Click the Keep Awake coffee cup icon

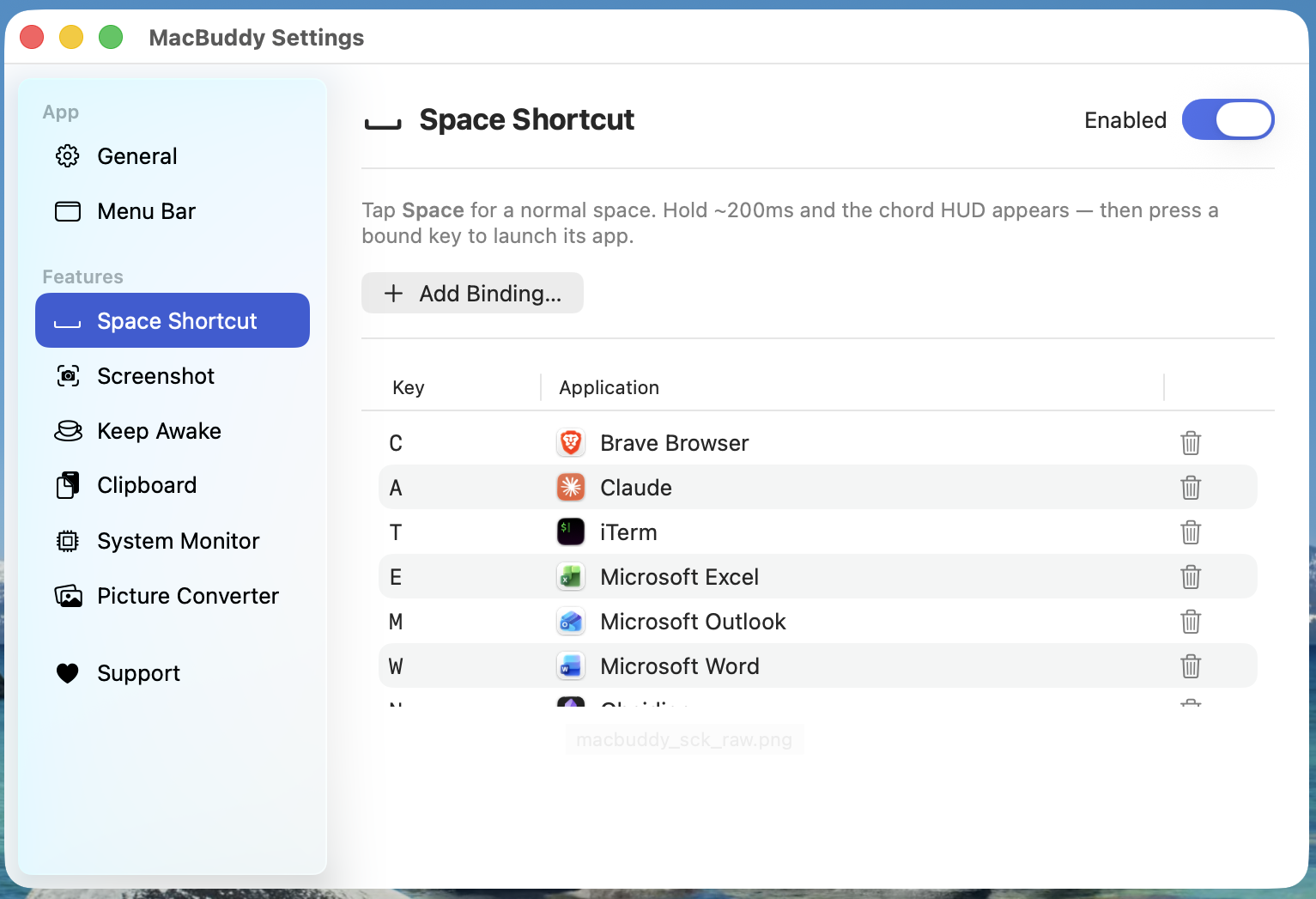tap(68, 431)
